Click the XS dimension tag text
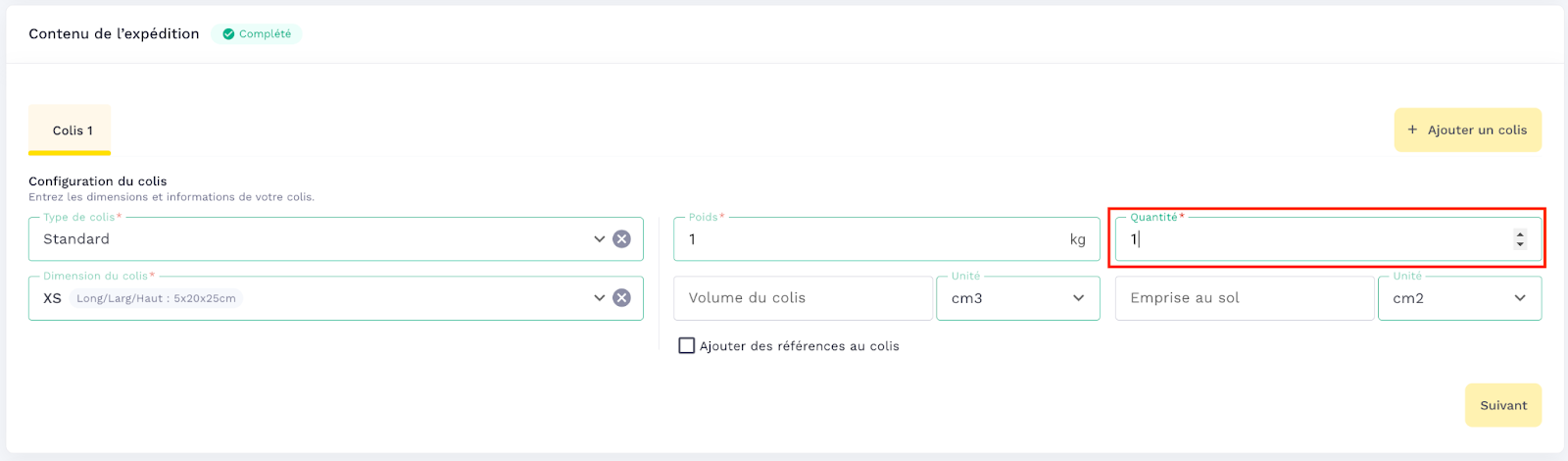This screenshot has width=1568, height=461. (x=53, y=298)
